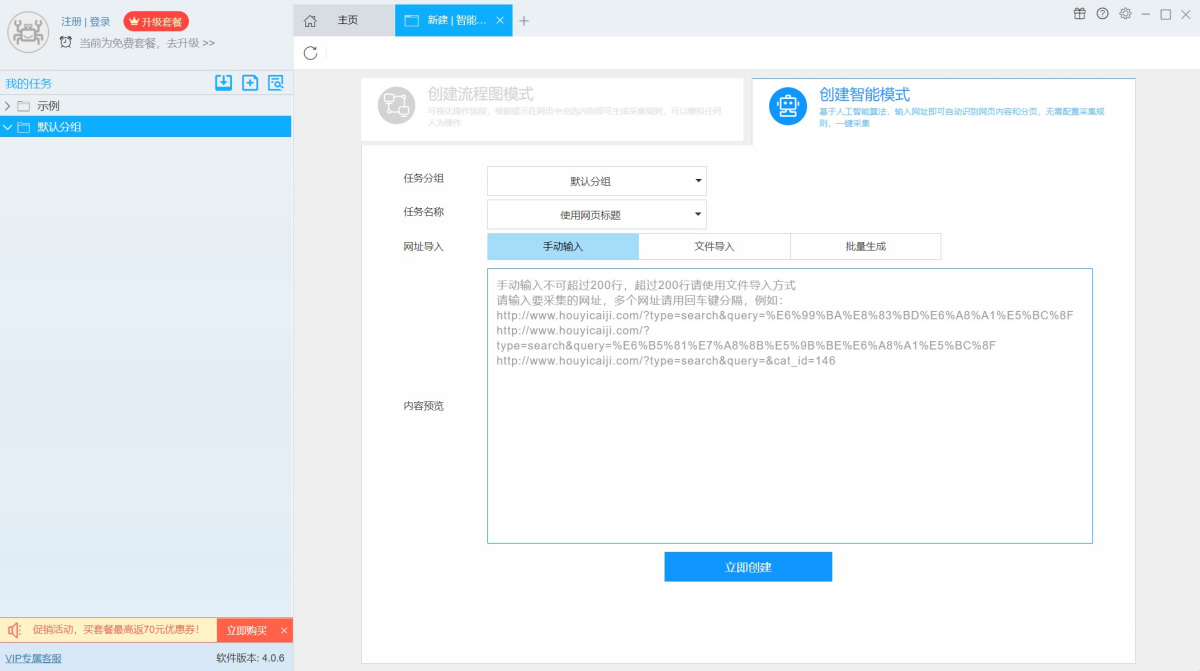Click inside the URL input text area
Viewport: 1200px width, 671px height.
(789, 450)
